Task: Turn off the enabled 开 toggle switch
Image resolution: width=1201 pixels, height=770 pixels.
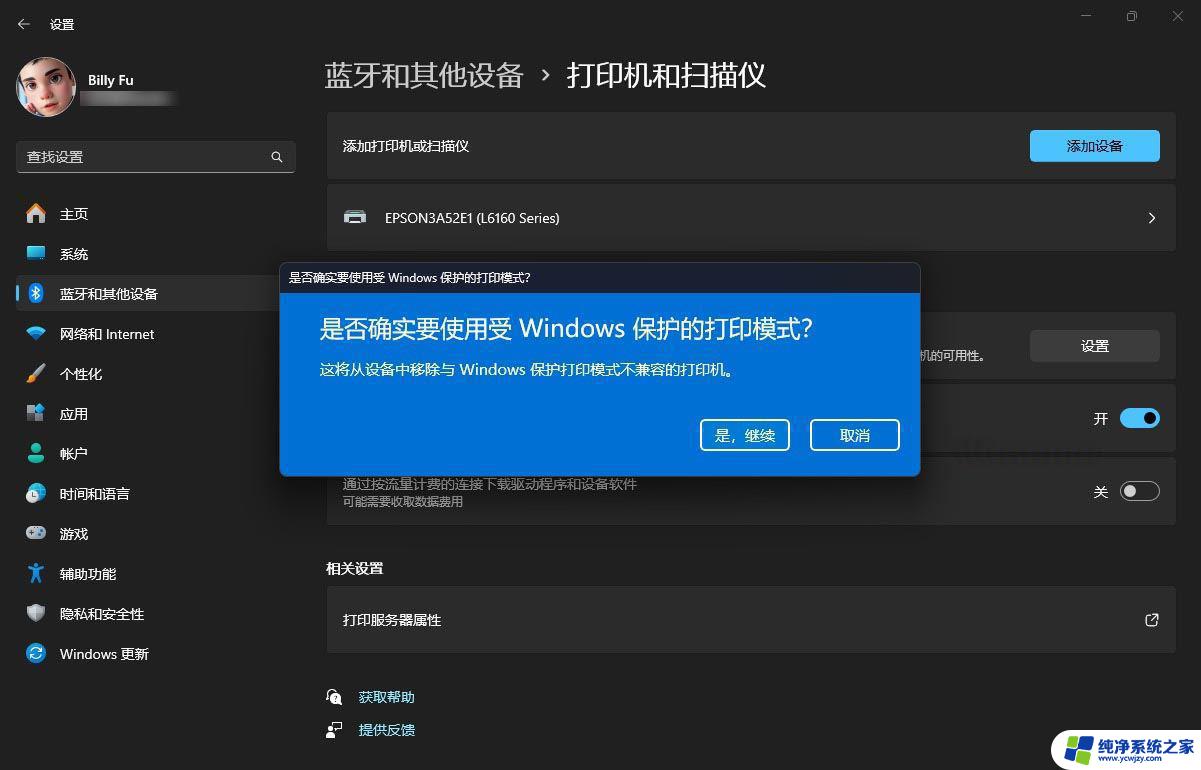Action: (1139, 418)
